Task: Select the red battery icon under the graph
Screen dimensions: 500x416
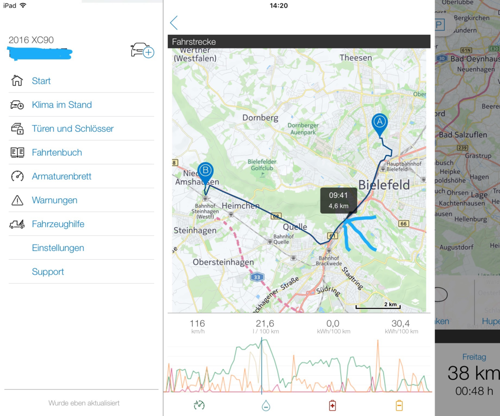Action: pos(332,405)
